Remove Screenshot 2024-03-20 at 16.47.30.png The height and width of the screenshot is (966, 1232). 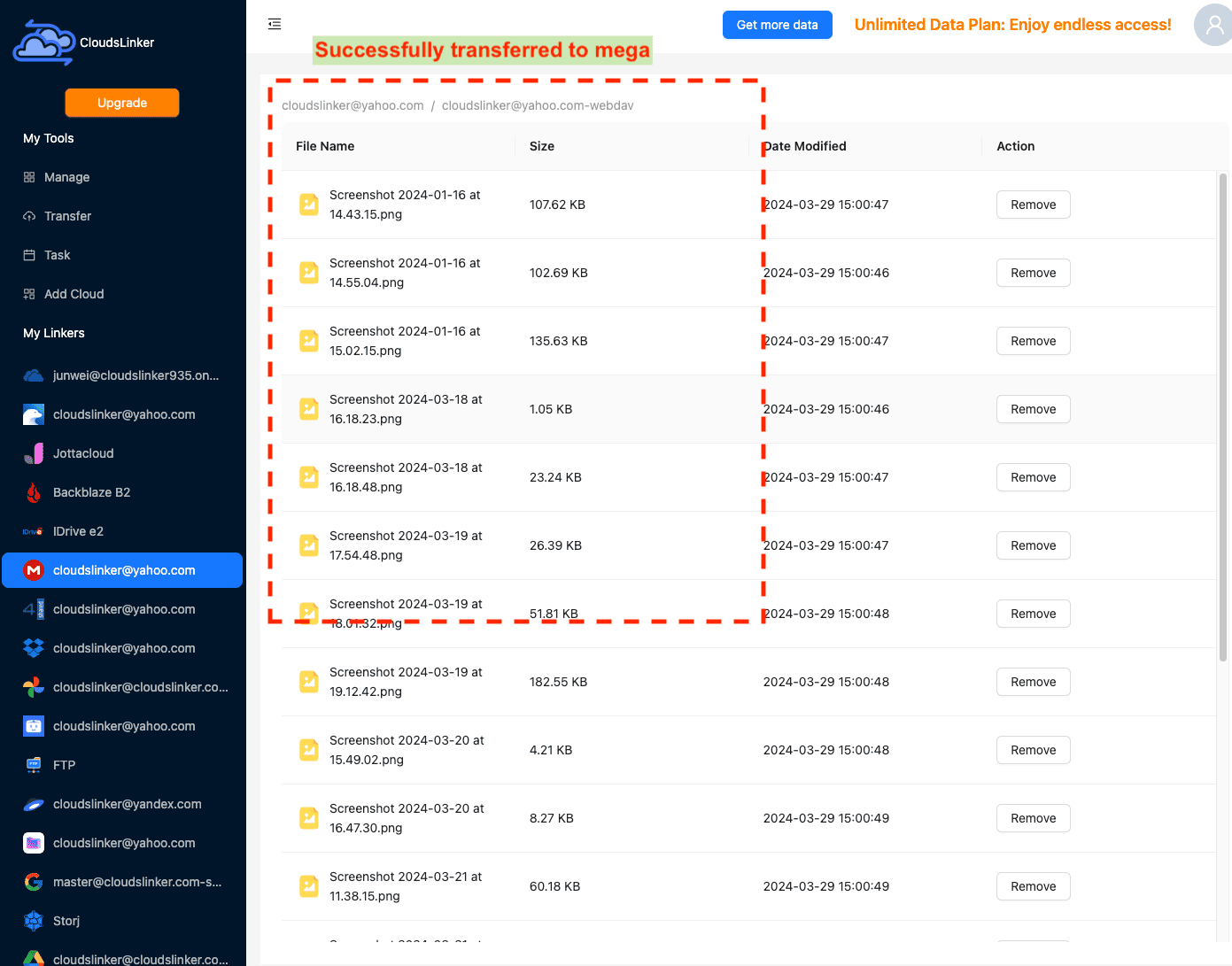click(1034, 818)
